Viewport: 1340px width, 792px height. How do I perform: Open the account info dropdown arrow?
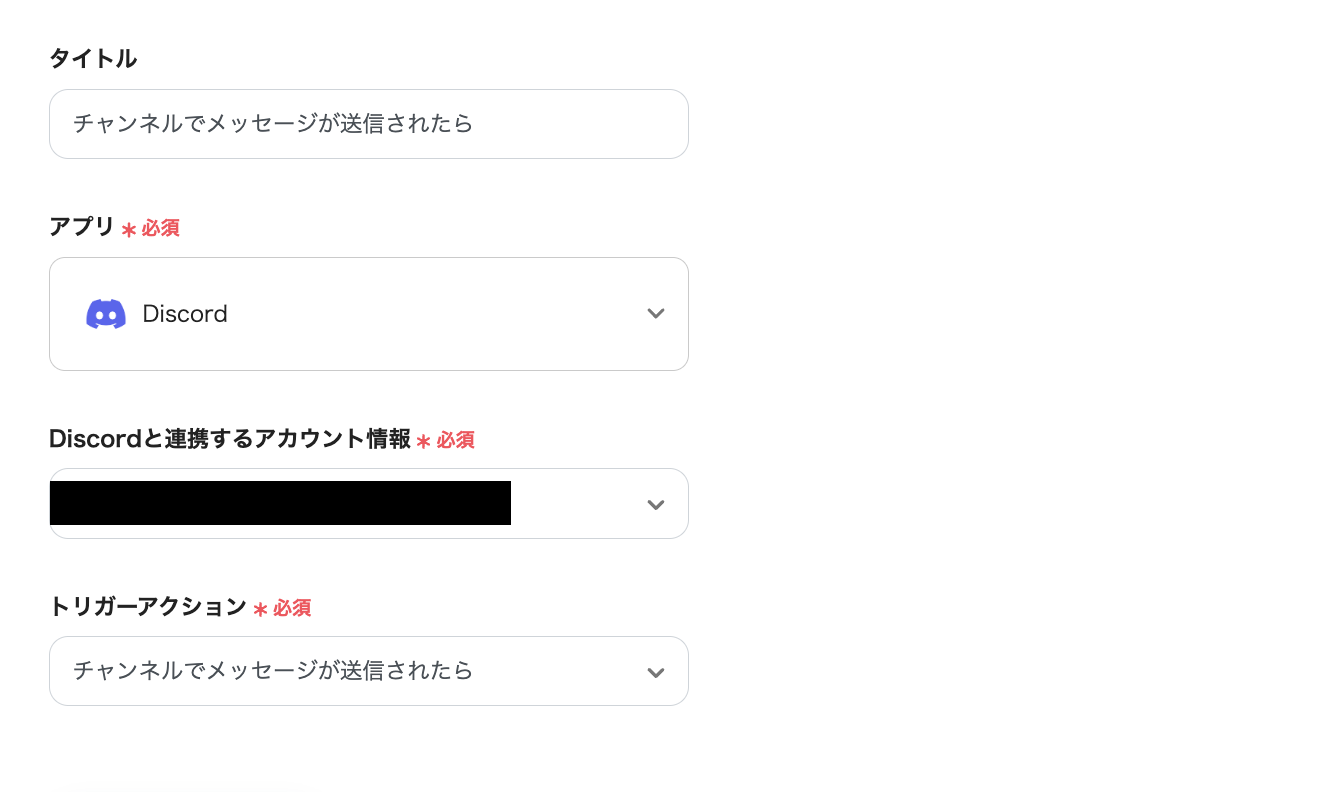pyautogui.click(x=656, y=505)
